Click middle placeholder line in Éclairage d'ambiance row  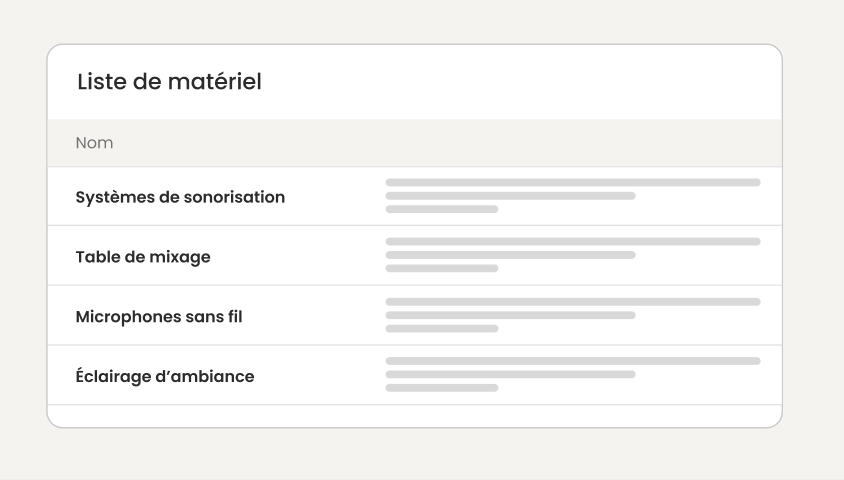tap(510, 375)
